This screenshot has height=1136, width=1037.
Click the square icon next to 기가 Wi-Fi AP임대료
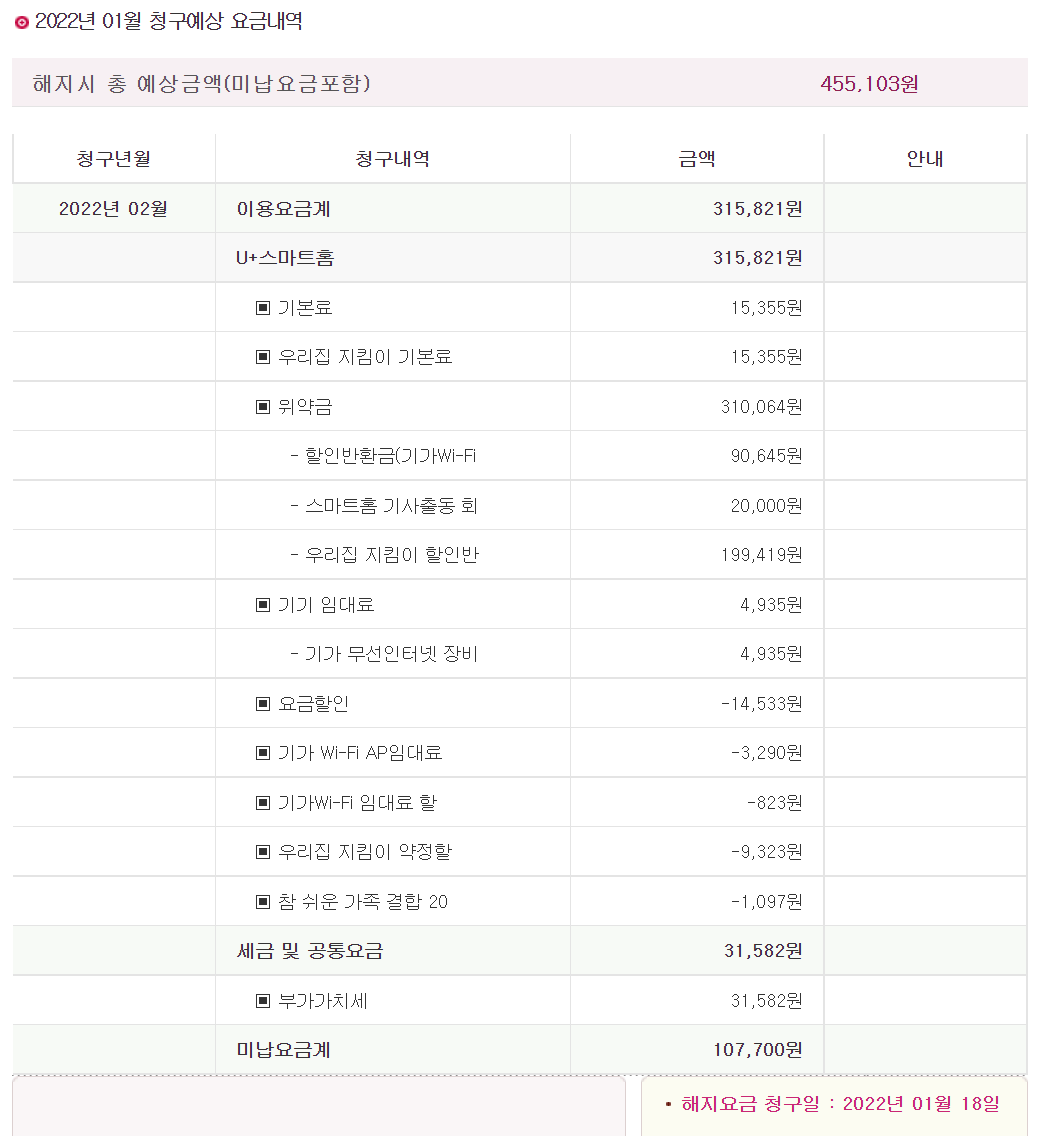(x=263, y=753)
